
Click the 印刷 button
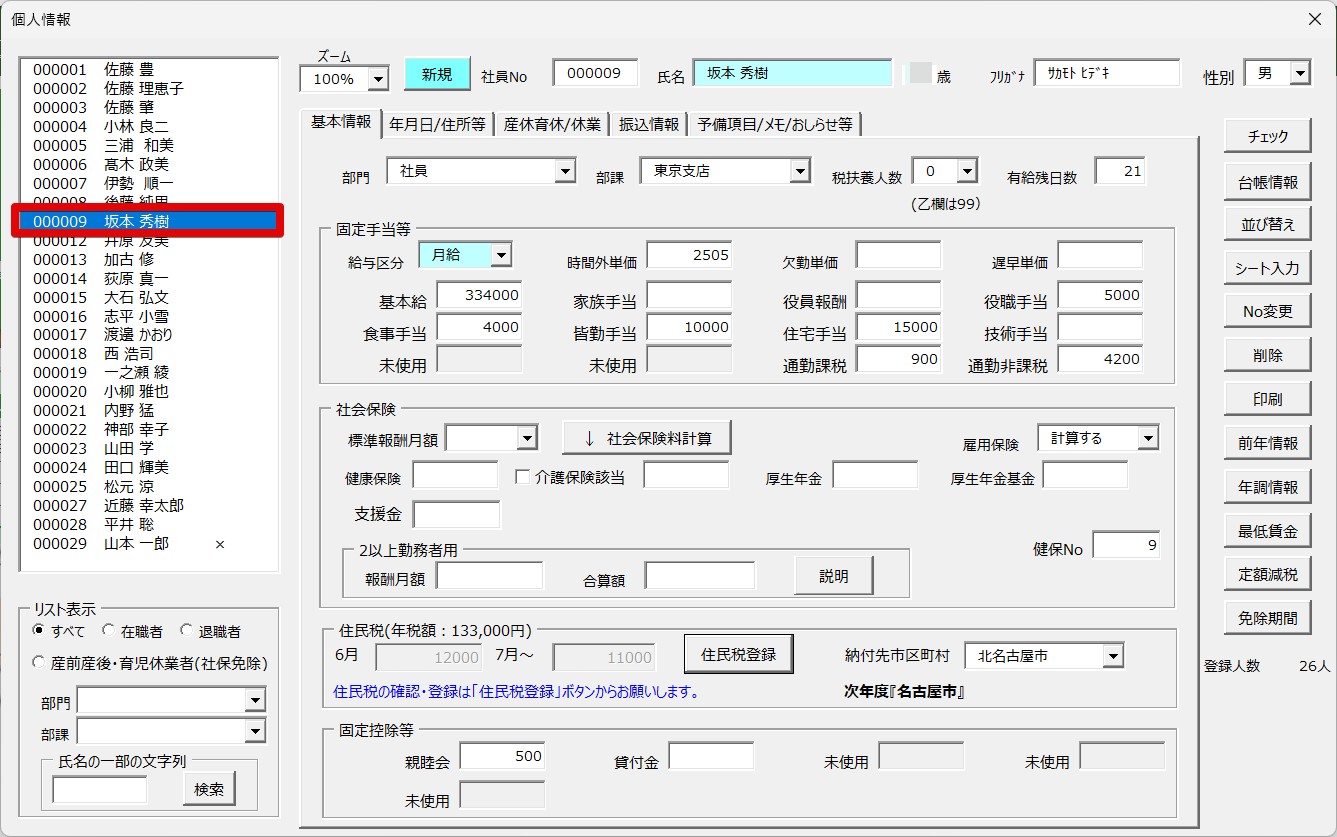coord(1267,399)
